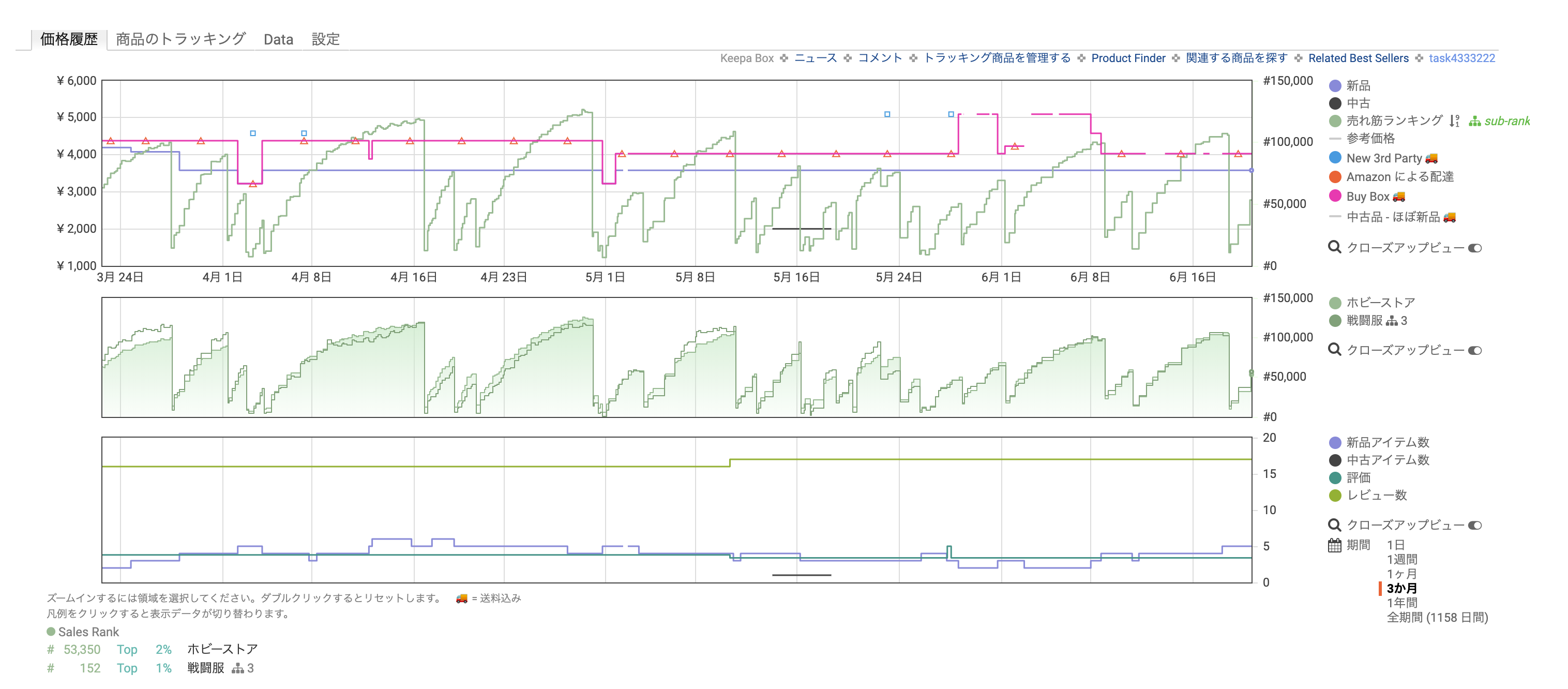Click blue square marker near 4月 8日
Screen dimensions: 1568x689
coord(304,133)
